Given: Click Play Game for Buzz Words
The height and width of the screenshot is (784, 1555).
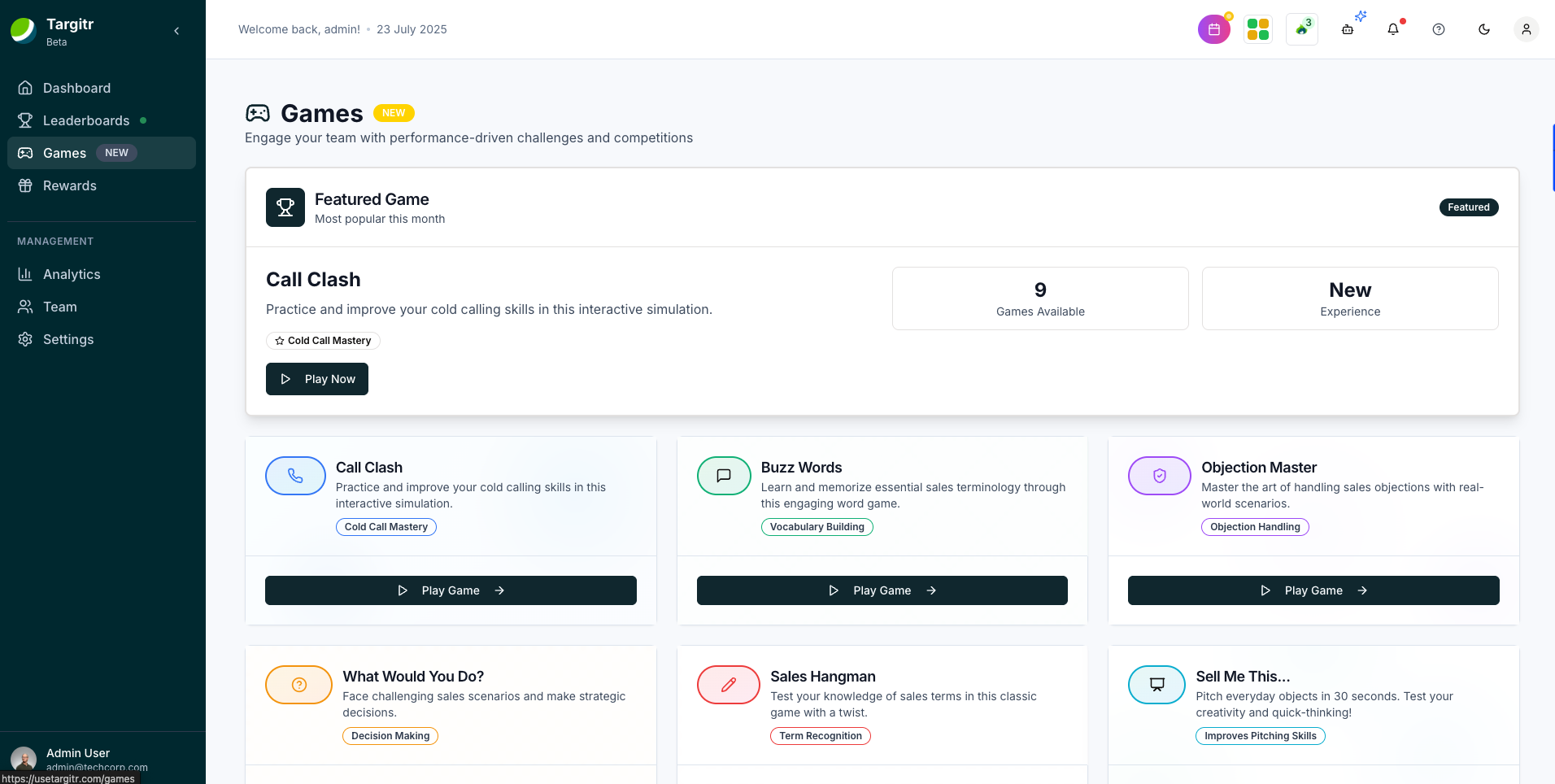Looking at the screenshot, I should (x=882, y=590).
